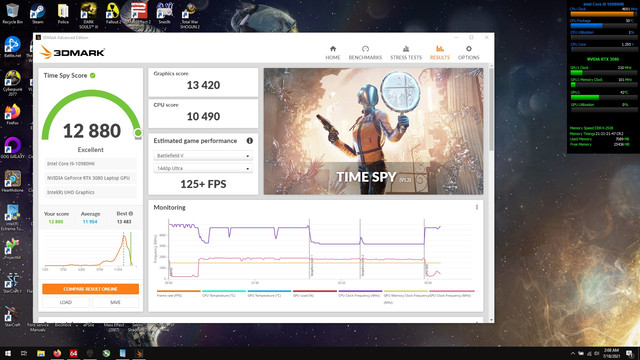Viewport: 640px width, 360px height.
Task: Select the GOG Galaxy desktop shortcut
Action: 13,148
